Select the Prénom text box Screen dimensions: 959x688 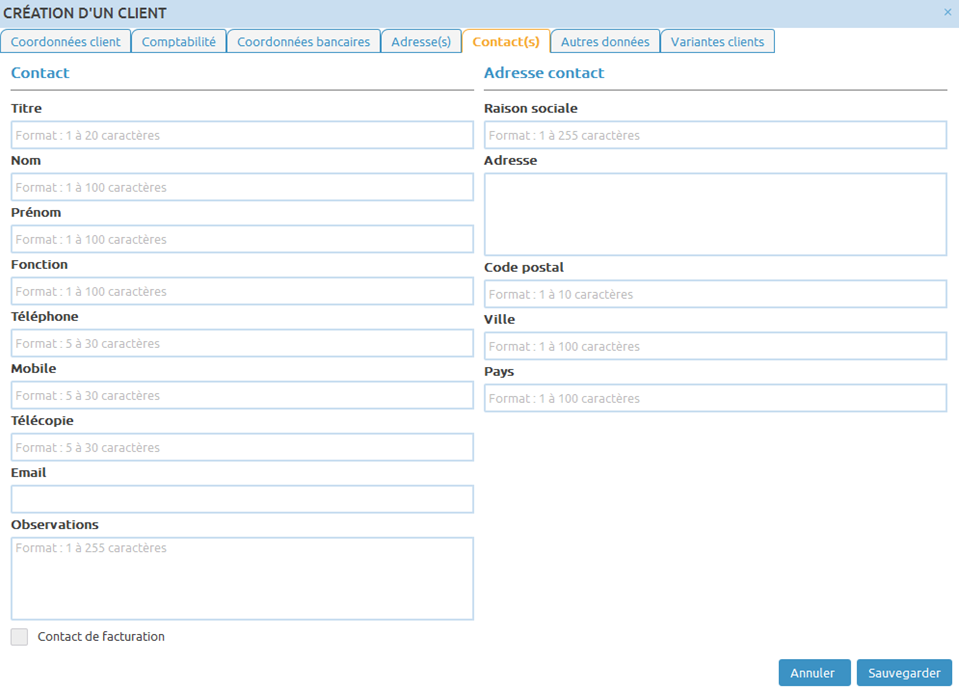pos(242,239)
